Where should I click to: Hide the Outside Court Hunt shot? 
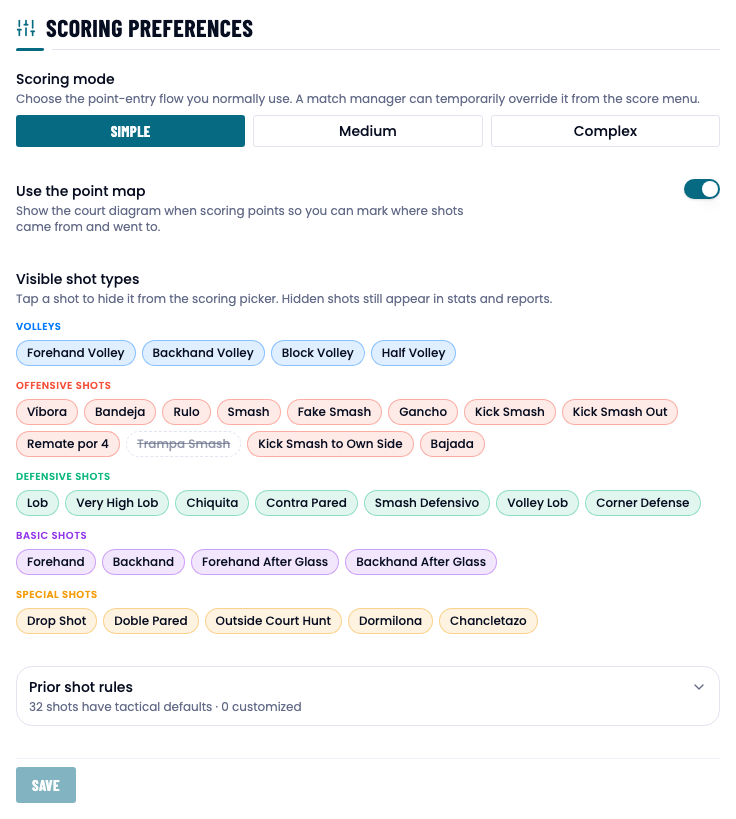273,621
